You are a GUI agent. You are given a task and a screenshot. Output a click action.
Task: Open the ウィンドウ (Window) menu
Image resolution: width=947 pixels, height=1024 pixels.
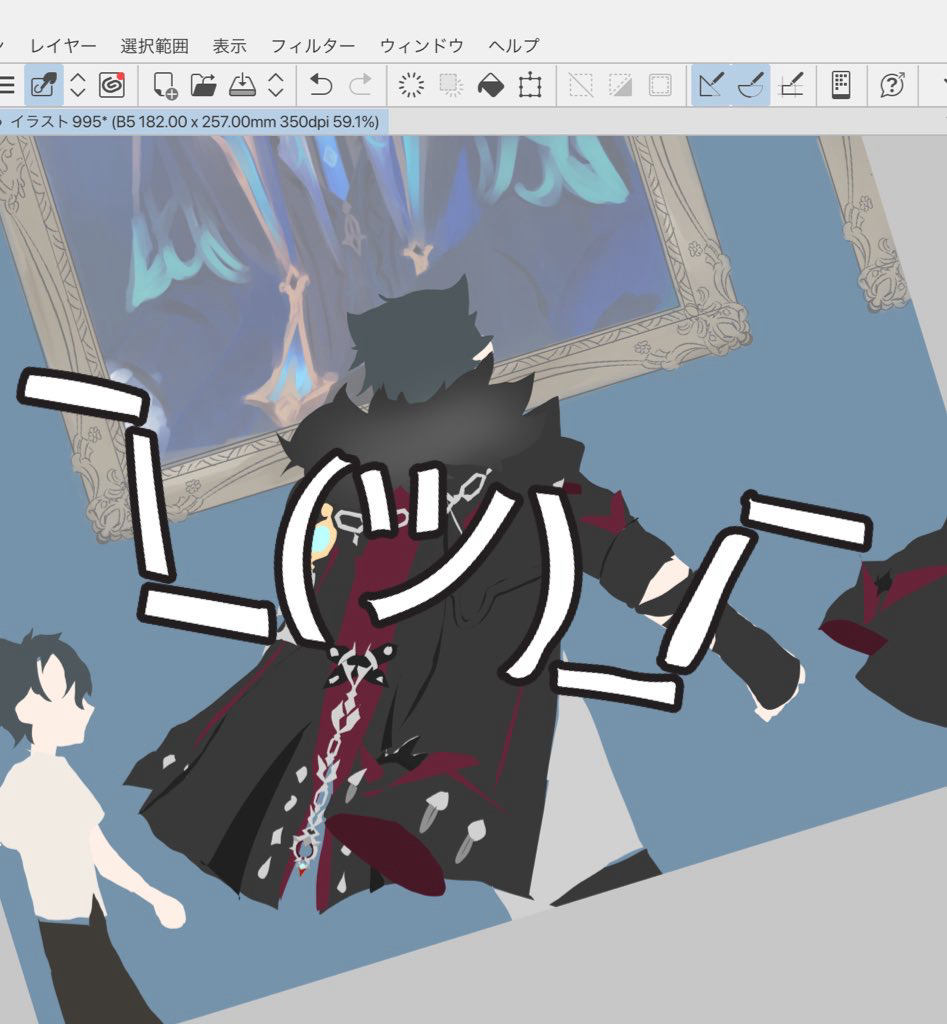click(x=421, y=45)
